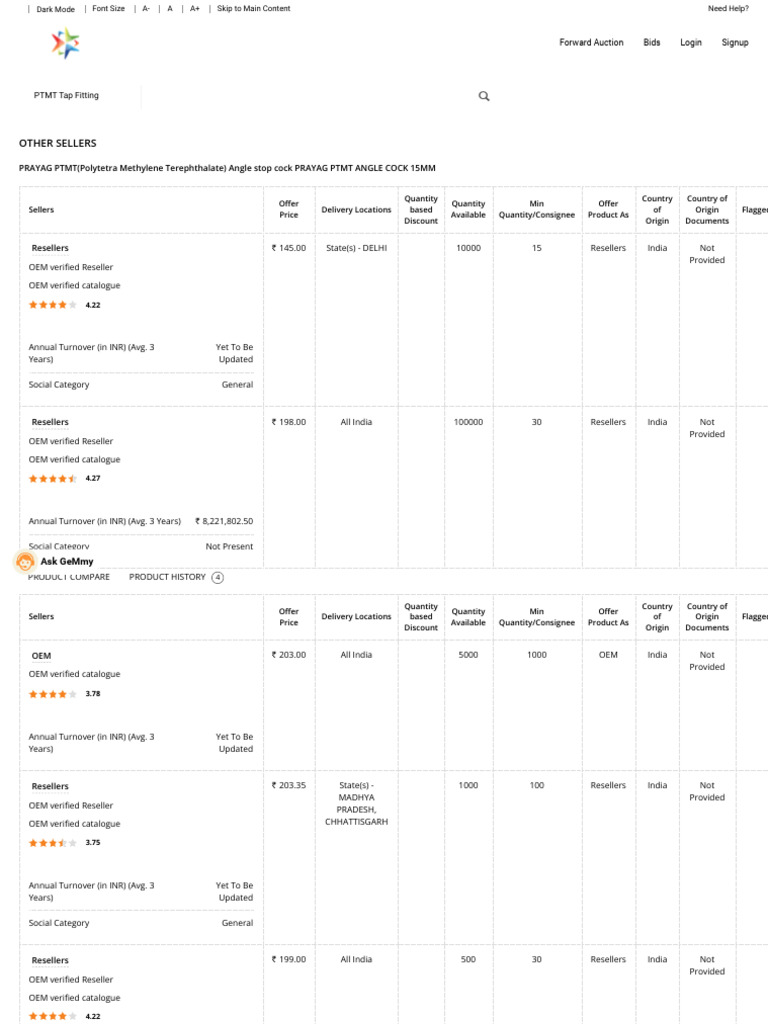768x1024 pixels.
Task: Open the Forward Auction menu
Action: coord(591,43)
